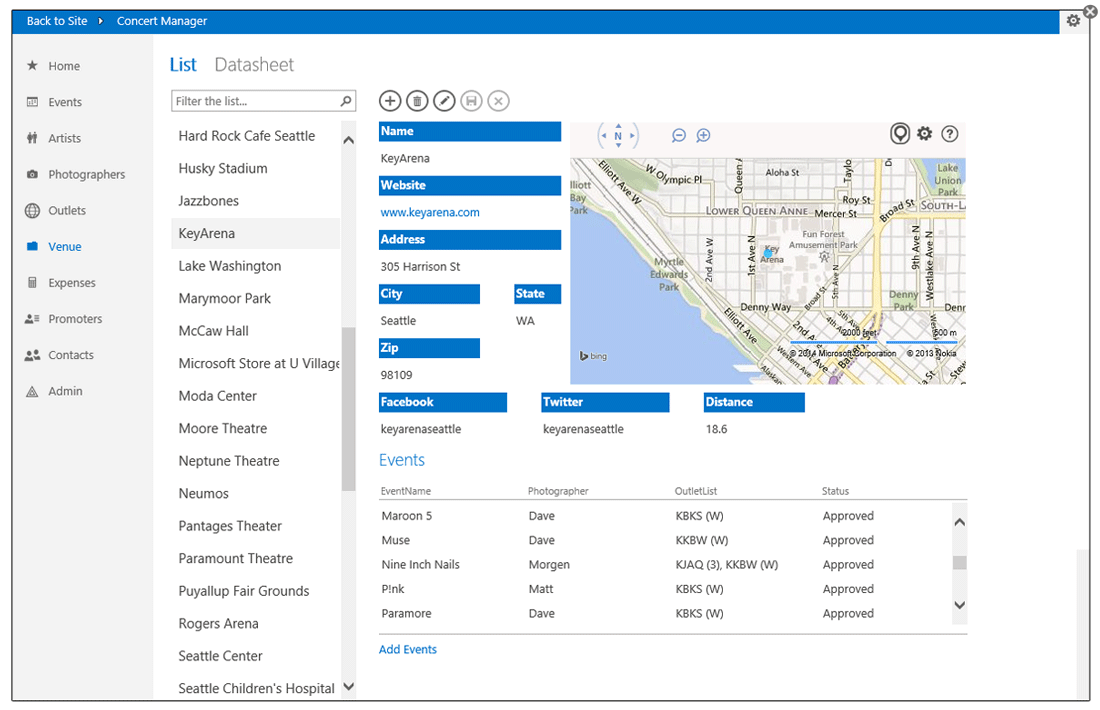Select Moda Center venue
This screenshot has width=1100, height=710.
click(255, 396)
